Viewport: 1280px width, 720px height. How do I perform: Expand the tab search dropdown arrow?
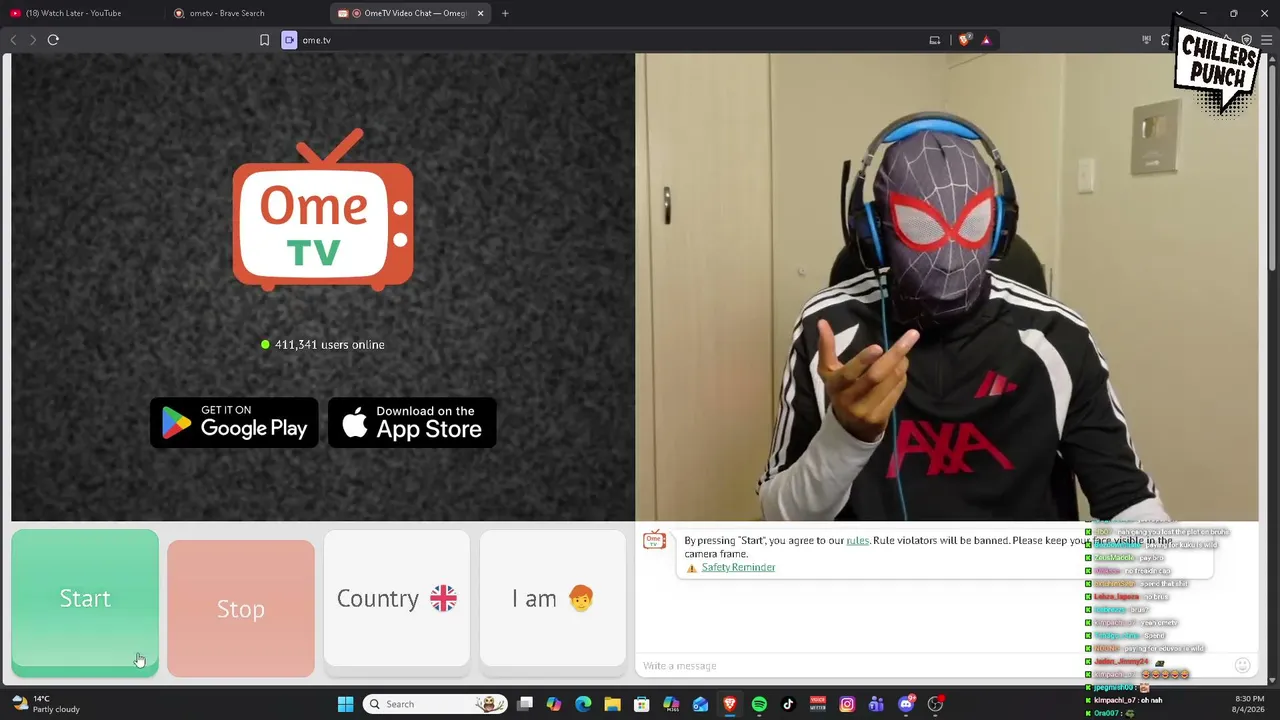click(1179, 13)
